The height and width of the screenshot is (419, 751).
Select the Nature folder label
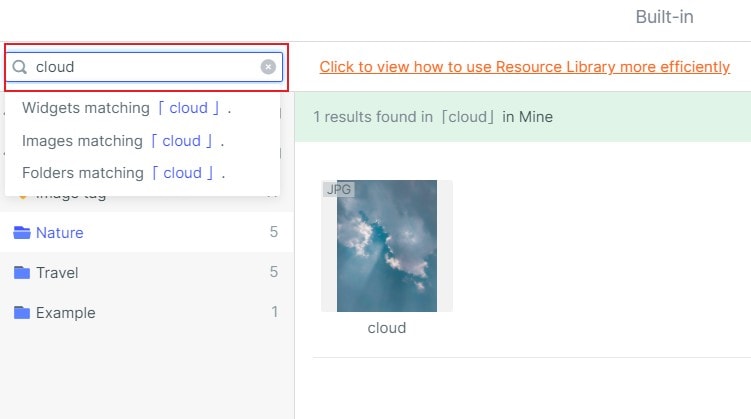60,233
